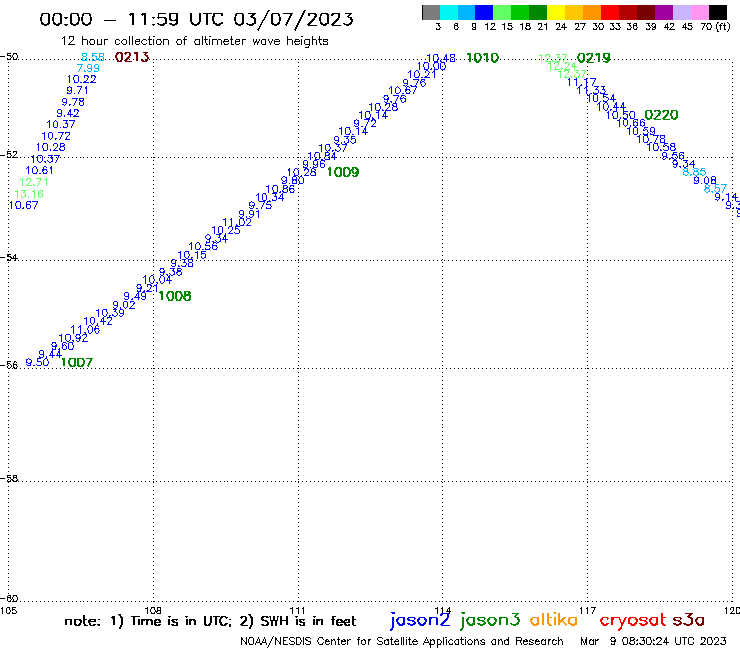Select the 12 hour collection subtitle

pyautogui.click(x=195, y=41)
